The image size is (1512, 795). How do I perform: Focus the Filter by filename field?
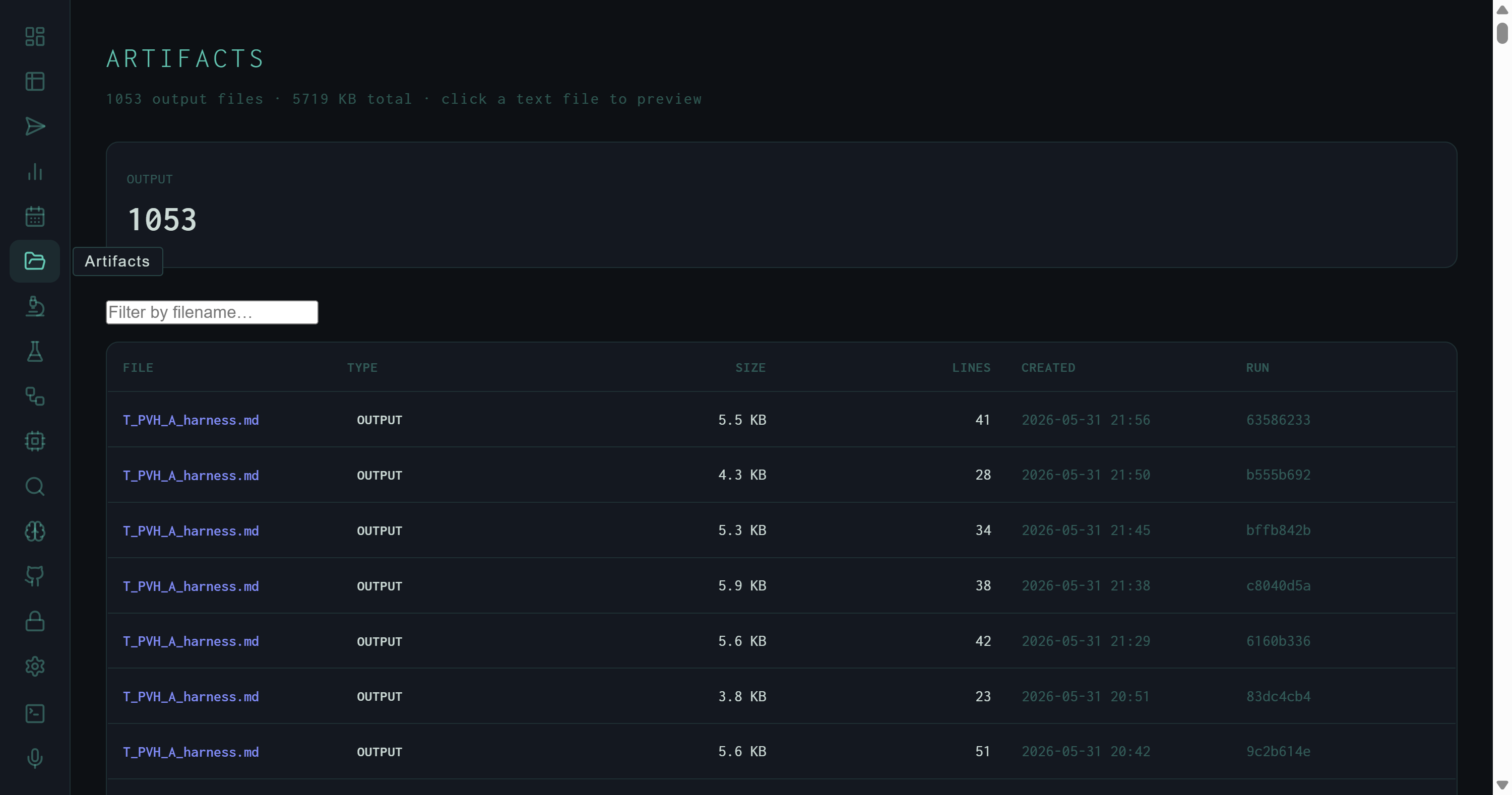coord(212,312)
